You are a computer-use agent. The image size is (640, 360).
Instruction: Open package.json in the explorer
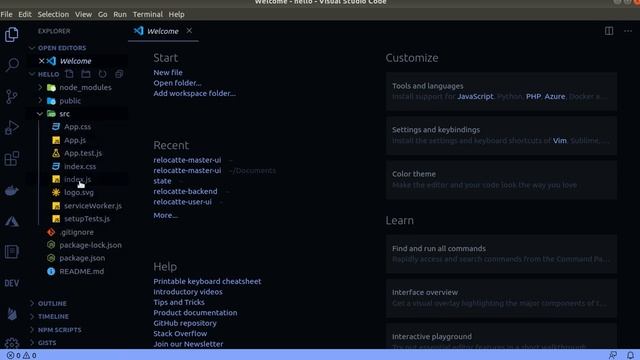tap(82, 258)
